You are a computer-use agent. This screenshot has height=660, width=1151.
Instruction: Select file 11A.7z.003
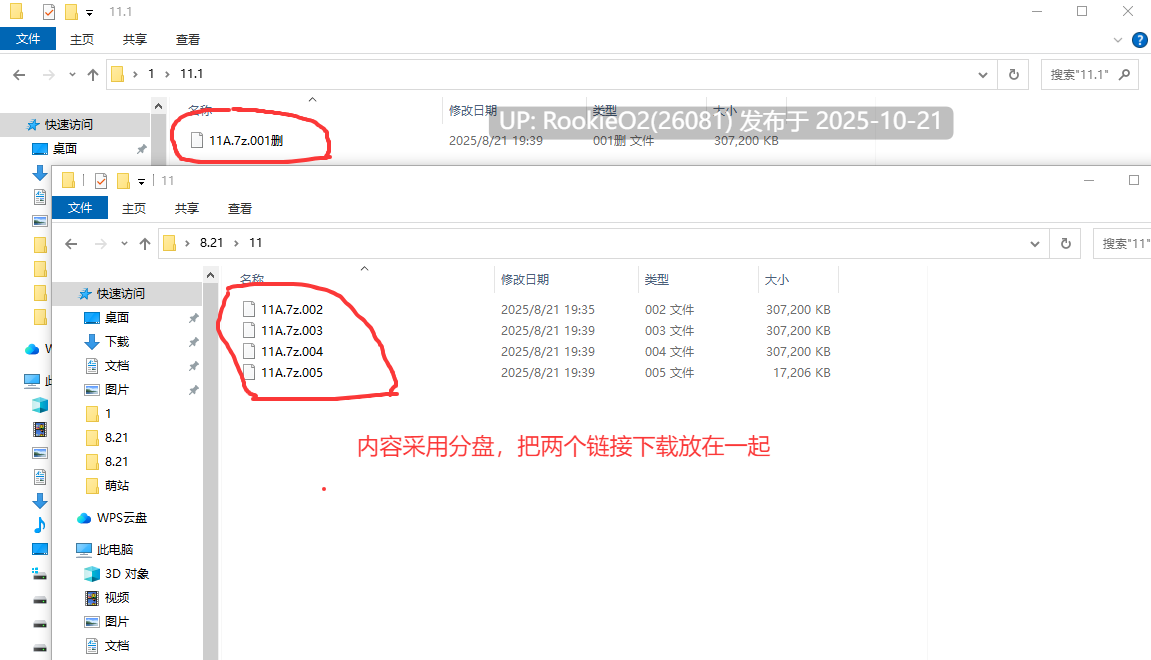(x=292, y=331)
